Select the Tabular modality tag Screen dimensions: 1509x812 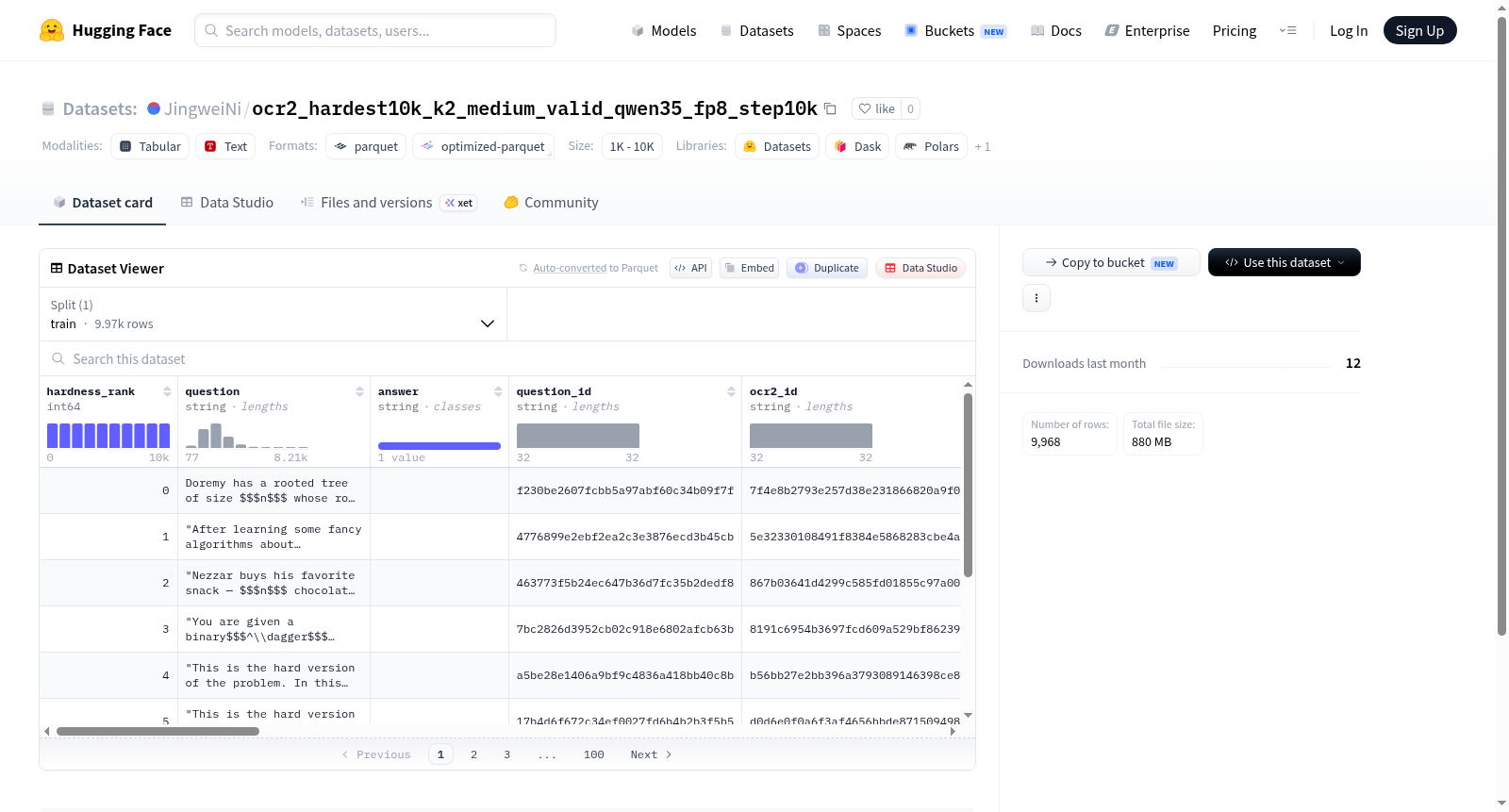click(150, 146)
